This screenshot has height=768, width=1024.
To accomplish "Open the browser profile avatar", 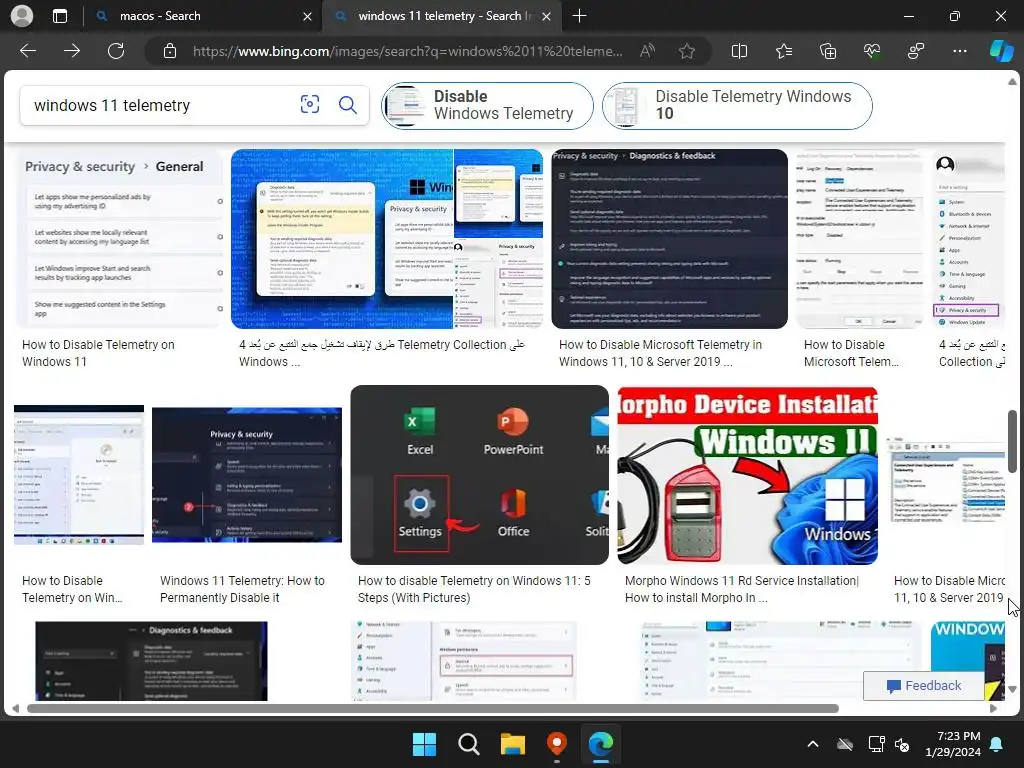I will coord(22,16).
